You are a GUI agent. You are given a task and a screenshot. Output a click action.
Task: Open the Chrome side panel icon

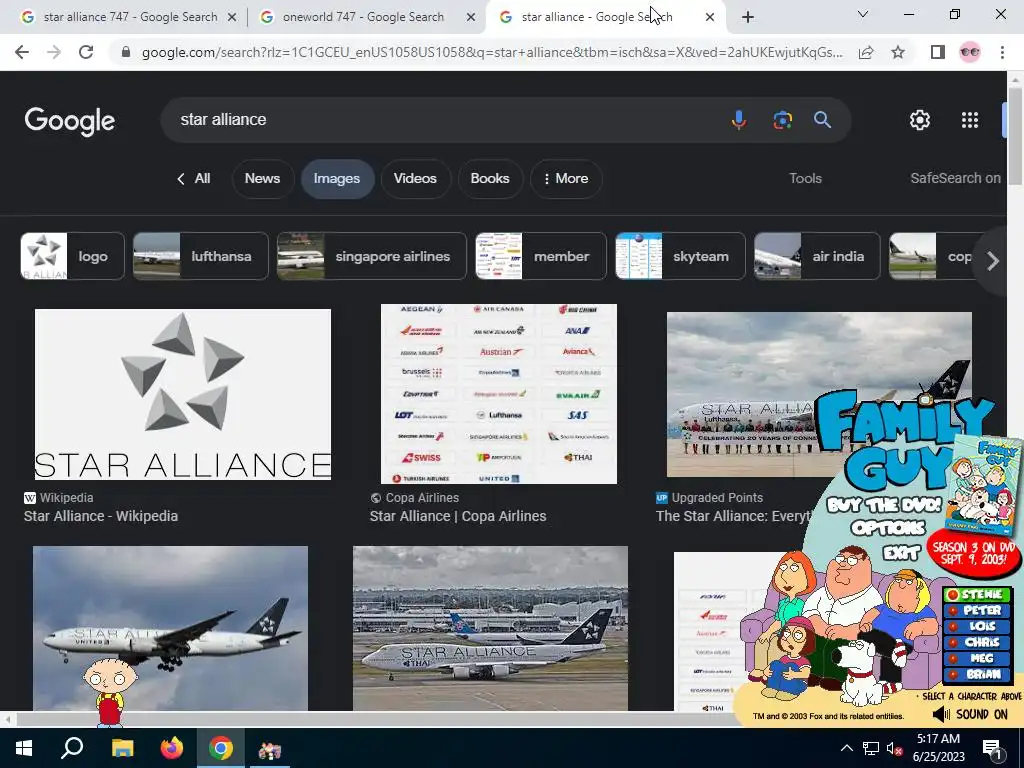pyautogui.click(x=938, y=52)
